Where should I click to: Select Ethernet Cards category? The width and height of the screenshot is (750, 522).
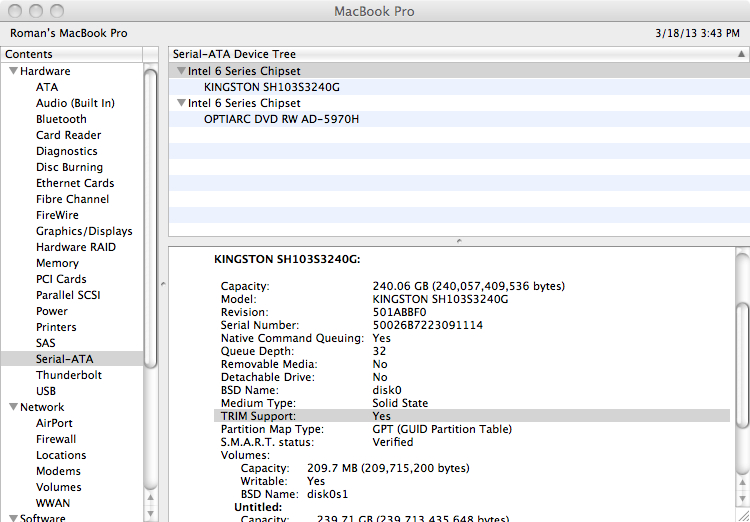[x=75, y=184]
